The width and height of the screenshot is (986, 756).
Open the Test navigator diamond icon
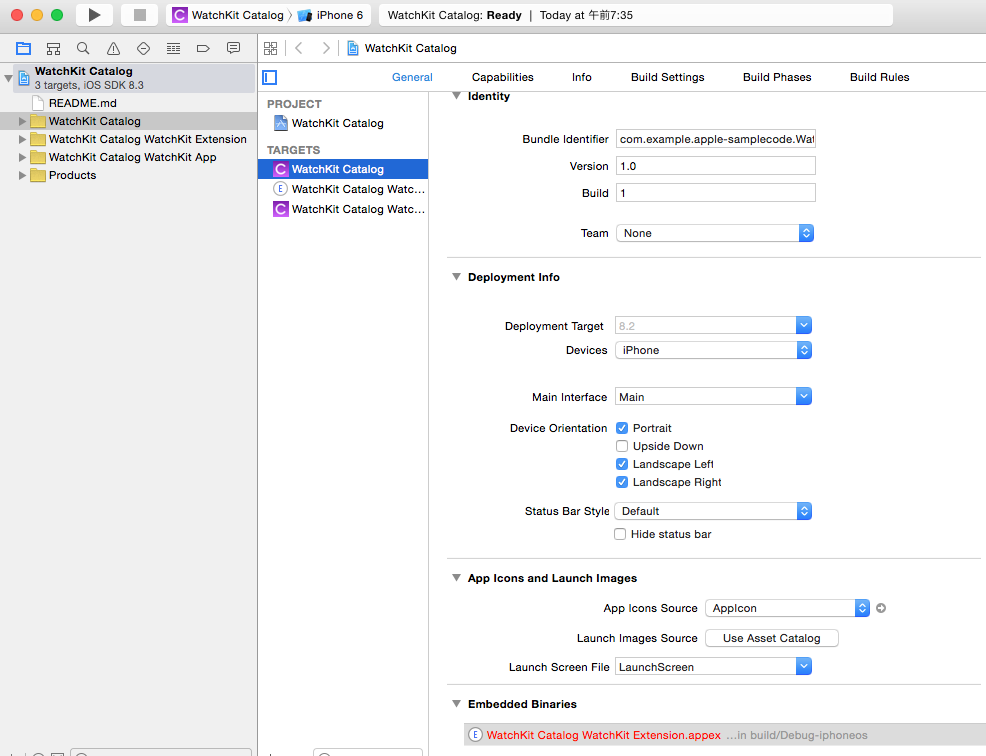coord(143,48)
